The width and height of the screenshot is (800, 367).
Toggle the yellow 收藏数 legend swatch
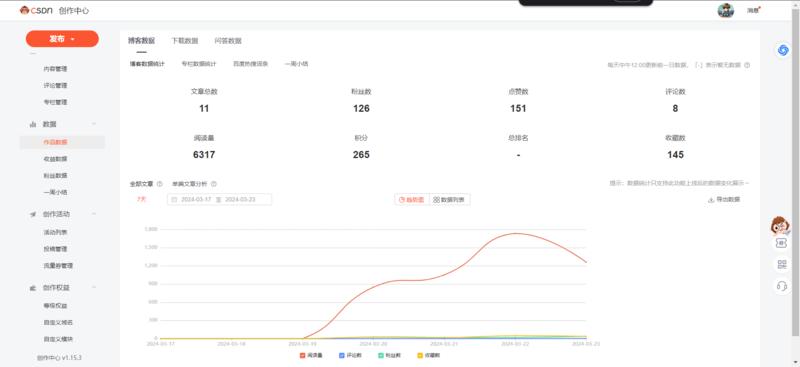pyautogui.click(x=420, y=355)
